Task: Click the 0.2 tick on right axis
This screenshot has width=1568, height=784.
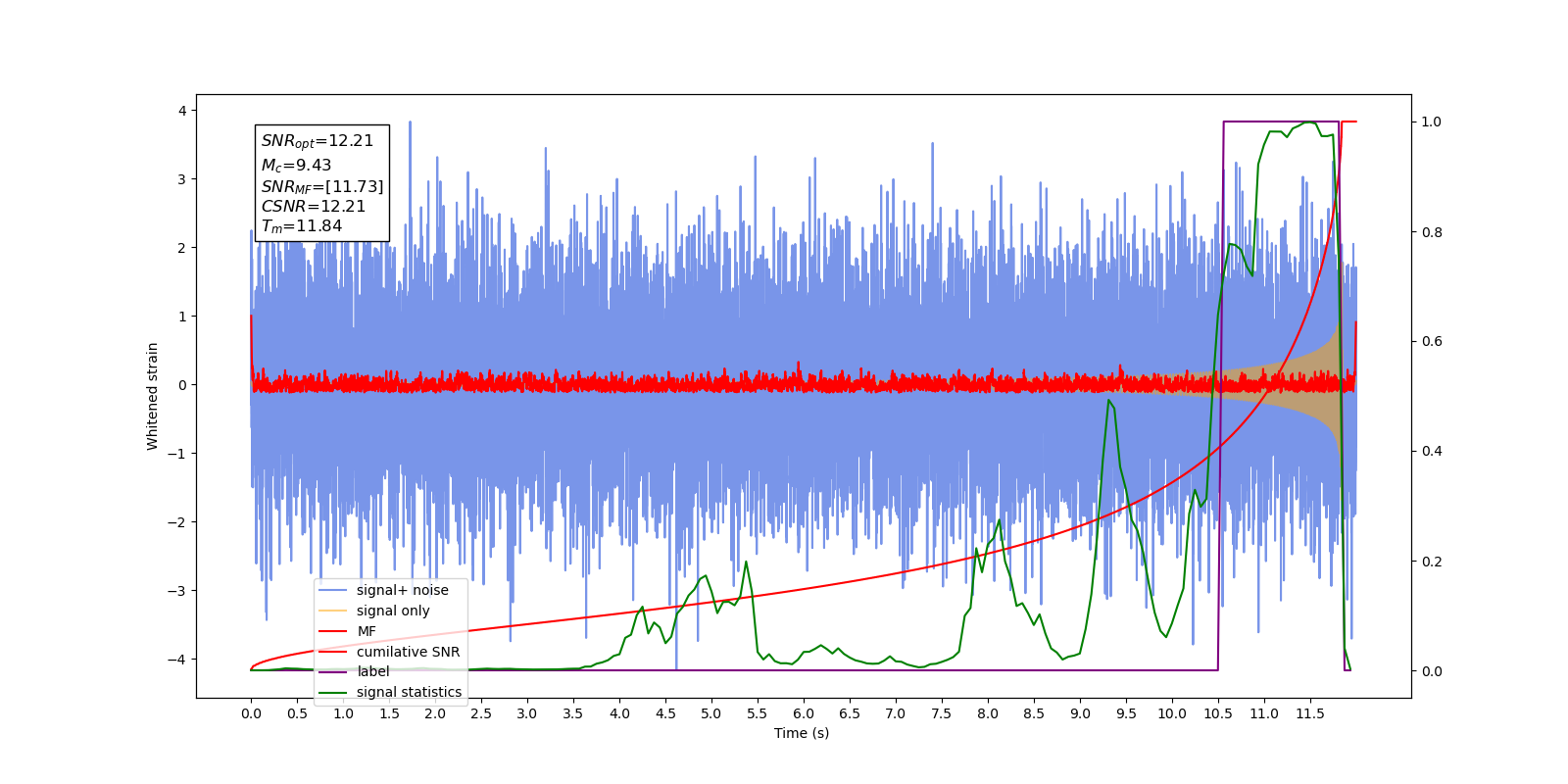Action: (x=1432, y=562)
